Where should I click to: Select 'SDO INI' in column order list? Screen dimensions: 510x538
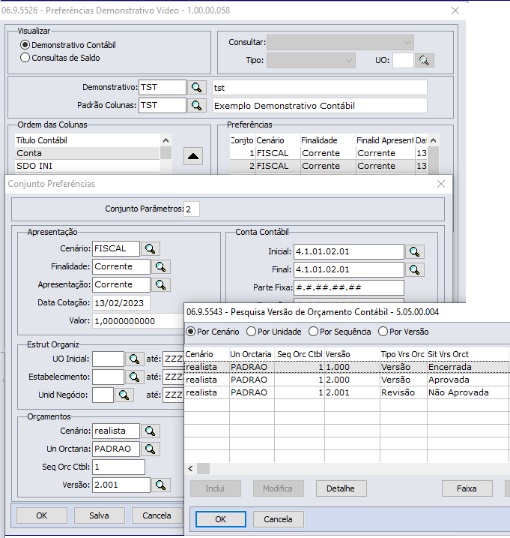88,166
